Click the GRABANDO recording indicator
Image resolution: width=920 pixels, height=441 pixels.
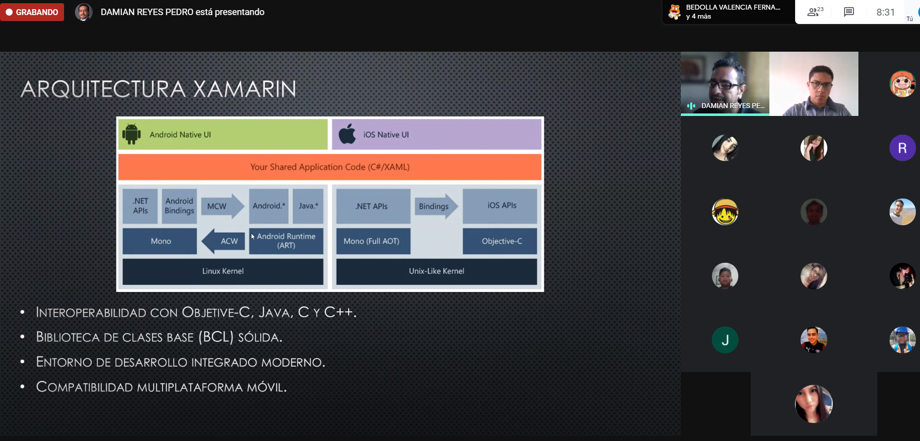[x=32, y=12]
